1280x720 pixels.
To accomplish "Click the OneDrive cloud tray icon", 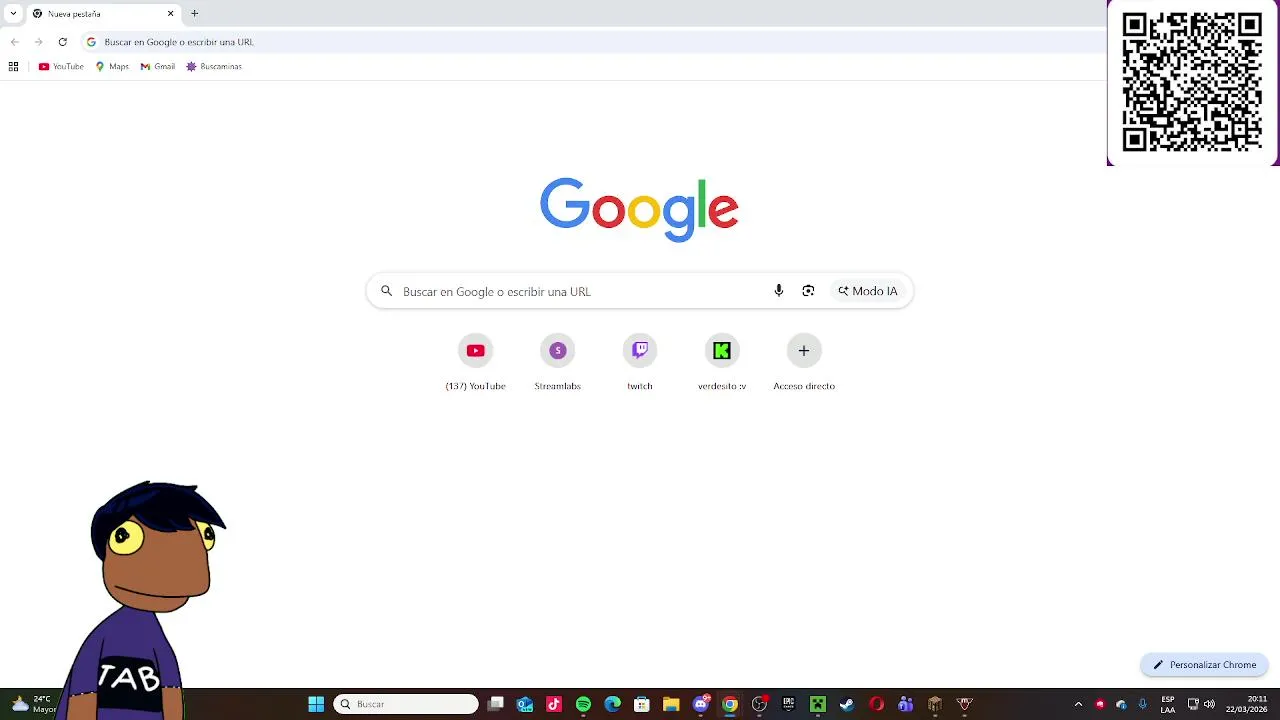I will (x=1121, y=704).
